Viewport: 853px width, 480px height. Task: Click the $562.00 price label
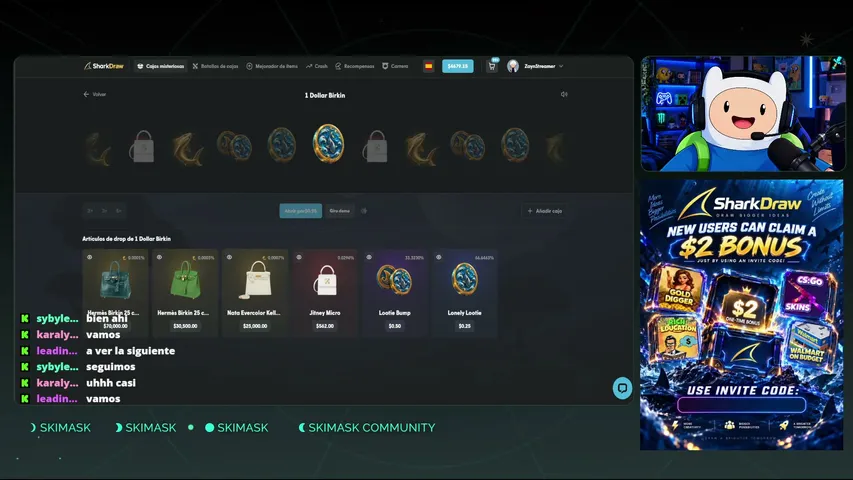coord(325,326)
